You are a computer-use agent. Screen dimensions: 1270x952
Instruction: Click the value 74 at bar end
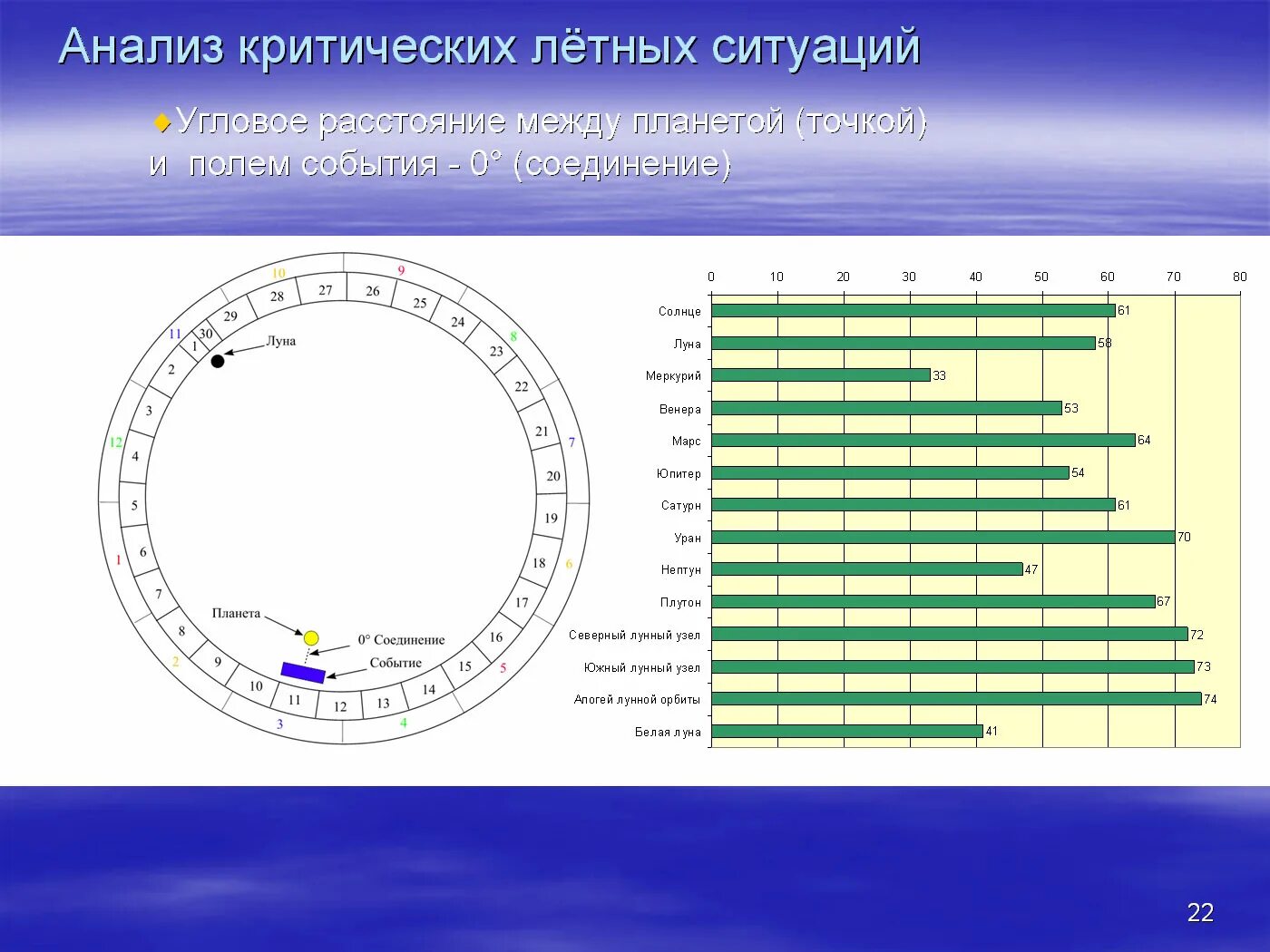point(1210,699)
